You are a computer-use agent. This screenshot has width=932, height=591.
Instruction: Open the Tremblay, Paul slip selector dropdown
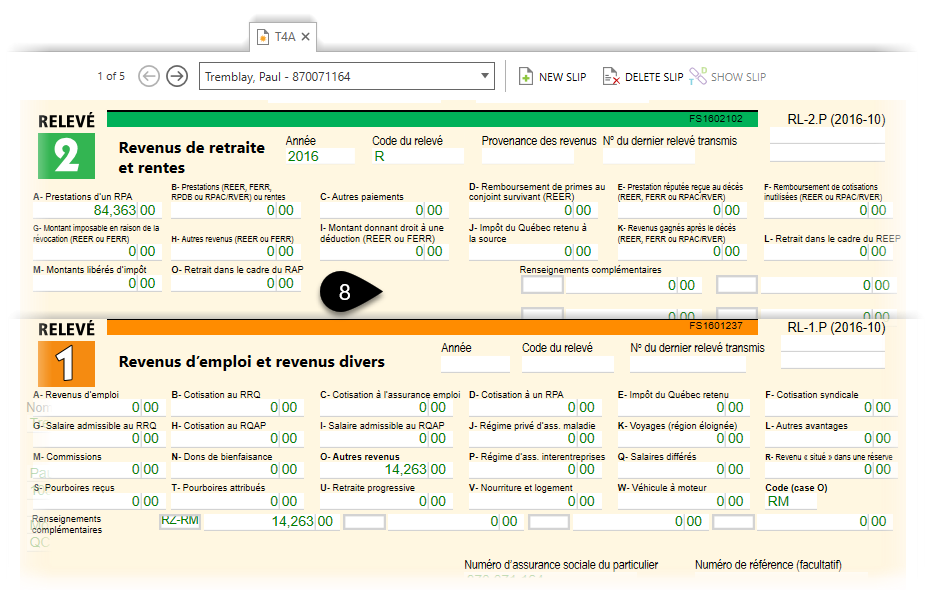coord(485,75)
